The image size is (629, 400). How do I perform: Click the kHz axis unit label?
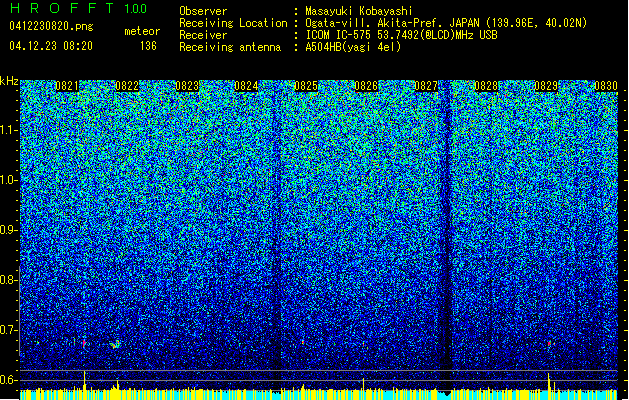[9, 81]
